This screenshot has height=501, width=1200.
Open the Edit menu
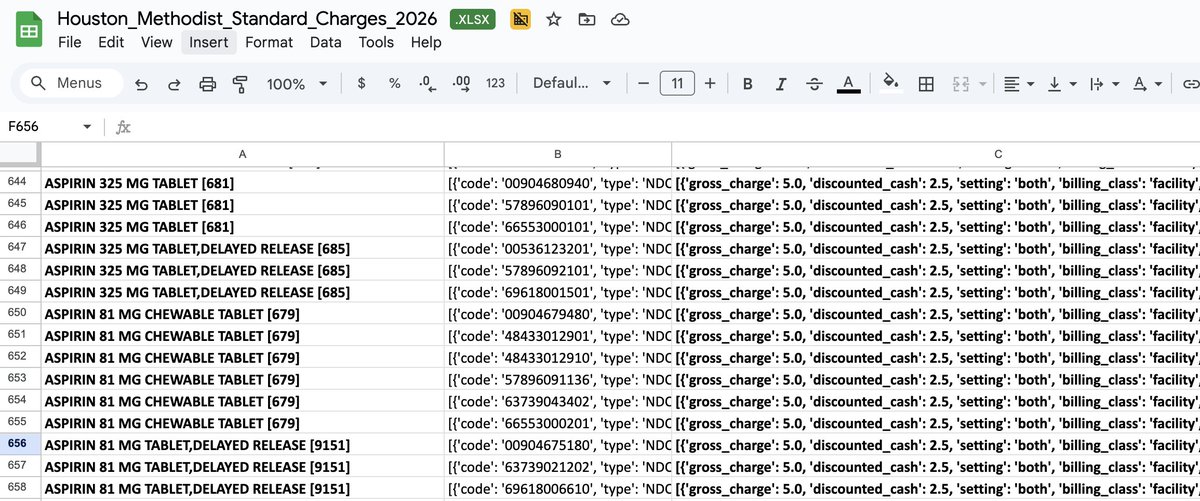[111, 42]
